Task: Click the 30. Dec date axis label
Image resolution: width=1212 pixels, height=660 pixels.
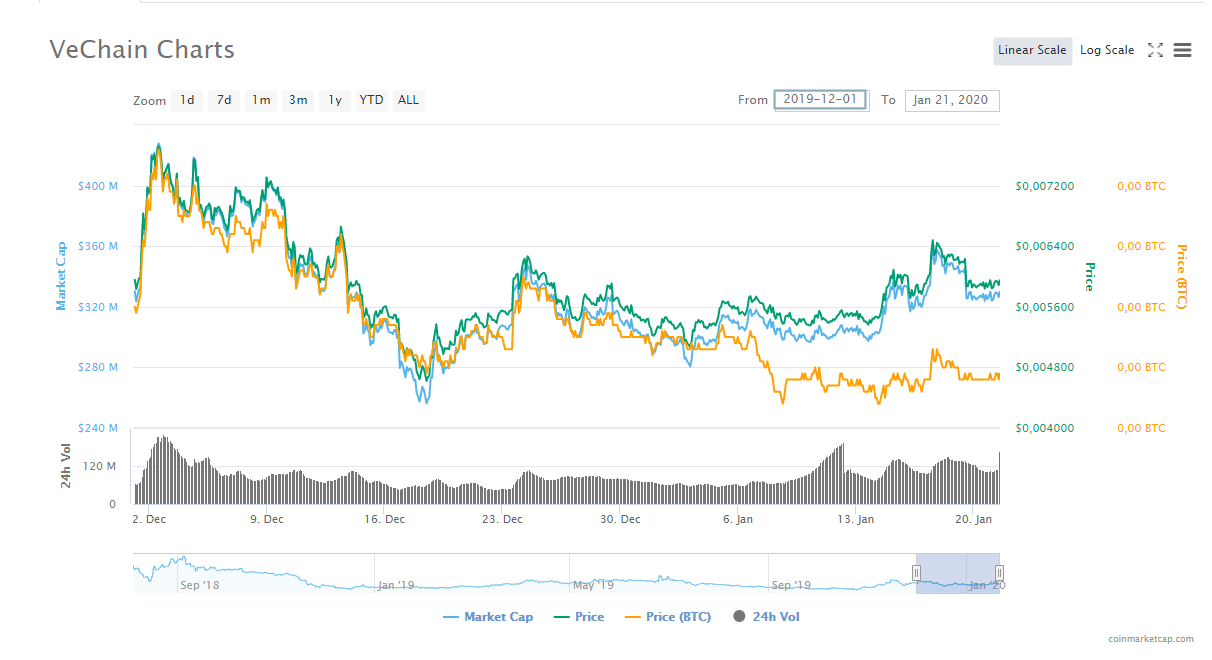Action: [x=620, y=519]
